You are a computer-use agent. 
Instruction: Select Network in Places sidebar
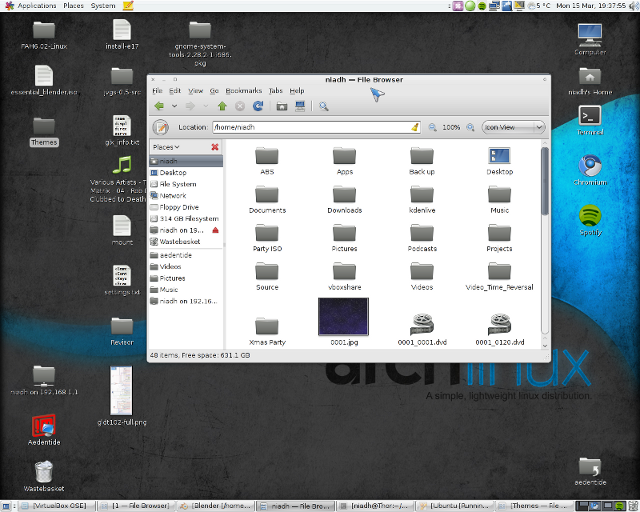[186, 196]
